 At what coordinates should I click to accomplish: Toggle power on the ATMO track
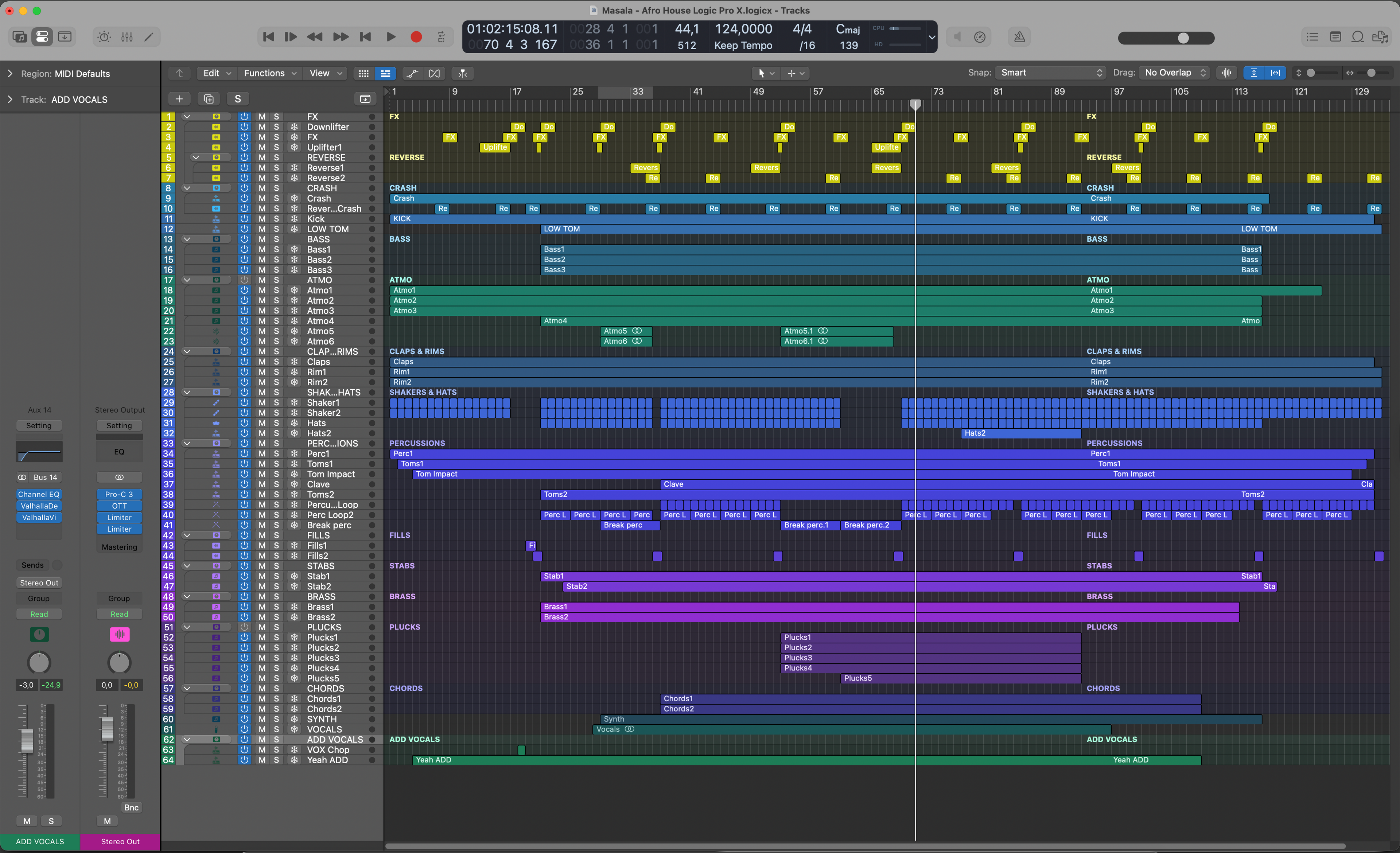(244, 280)
